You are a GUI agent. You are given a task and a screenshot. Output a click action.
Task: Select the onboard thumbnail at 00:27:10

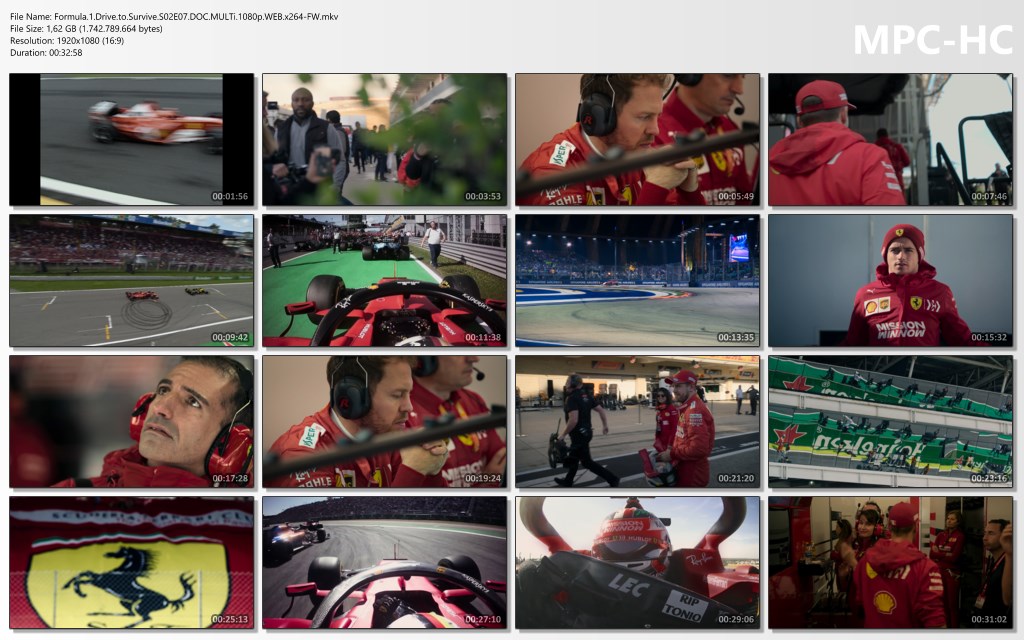384,562
